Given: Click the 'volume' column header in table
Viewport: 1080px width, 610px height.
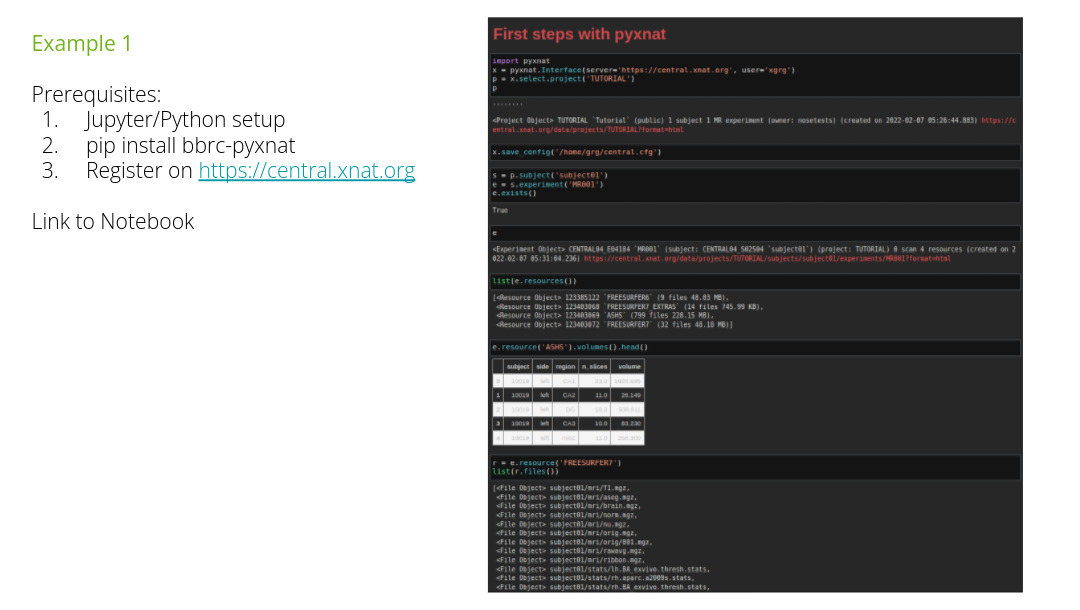Looking at the screenshot, I should [x=629, y=367].
